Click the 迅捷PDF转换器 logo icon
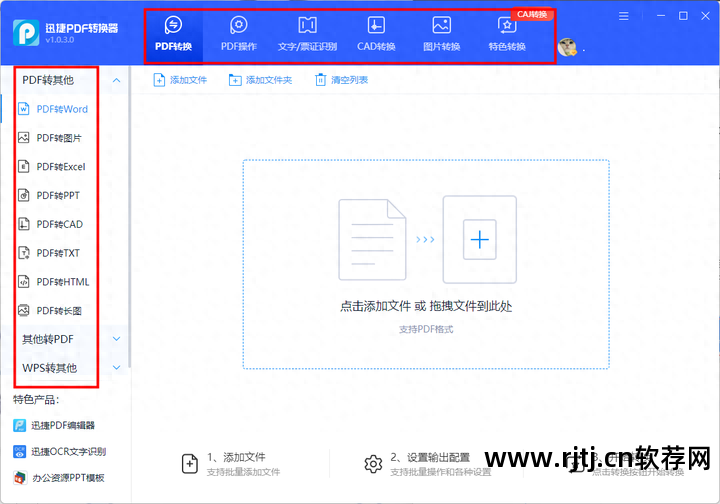720x504 pixels. click(x=26, y=33)
